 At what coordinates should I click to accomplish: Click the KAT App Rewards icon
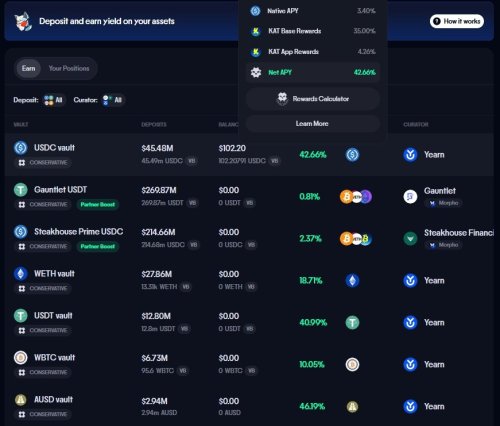click(x=256, y=52)
